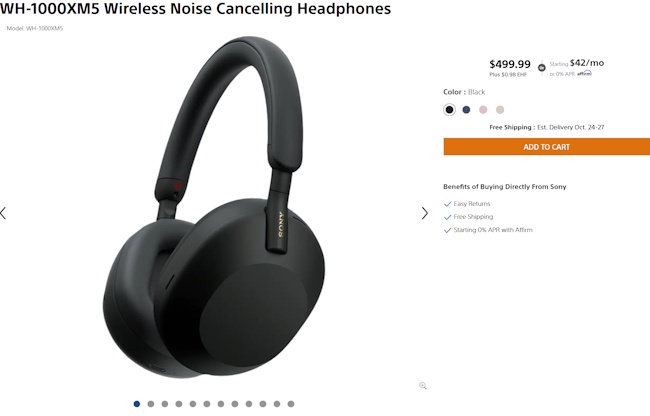Click the Starting $42/mo financing link
This screenshot has height=416, width=650.
click(577, 63)
